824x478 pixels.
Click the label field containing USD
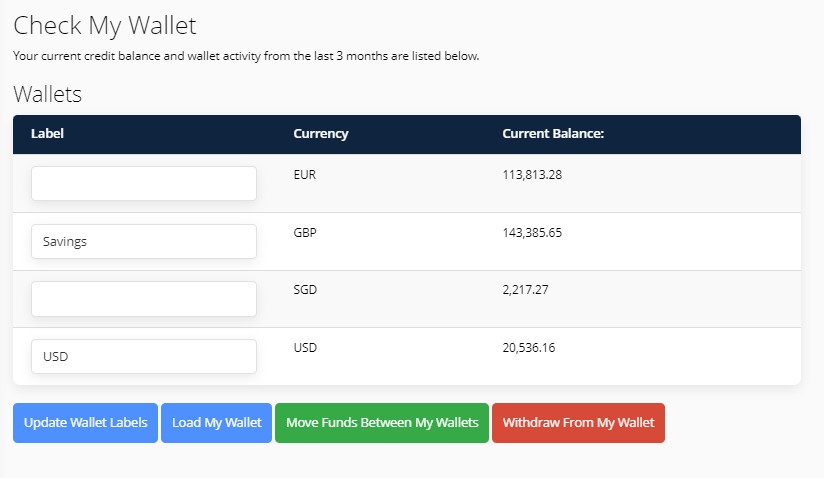click(144, 356)
